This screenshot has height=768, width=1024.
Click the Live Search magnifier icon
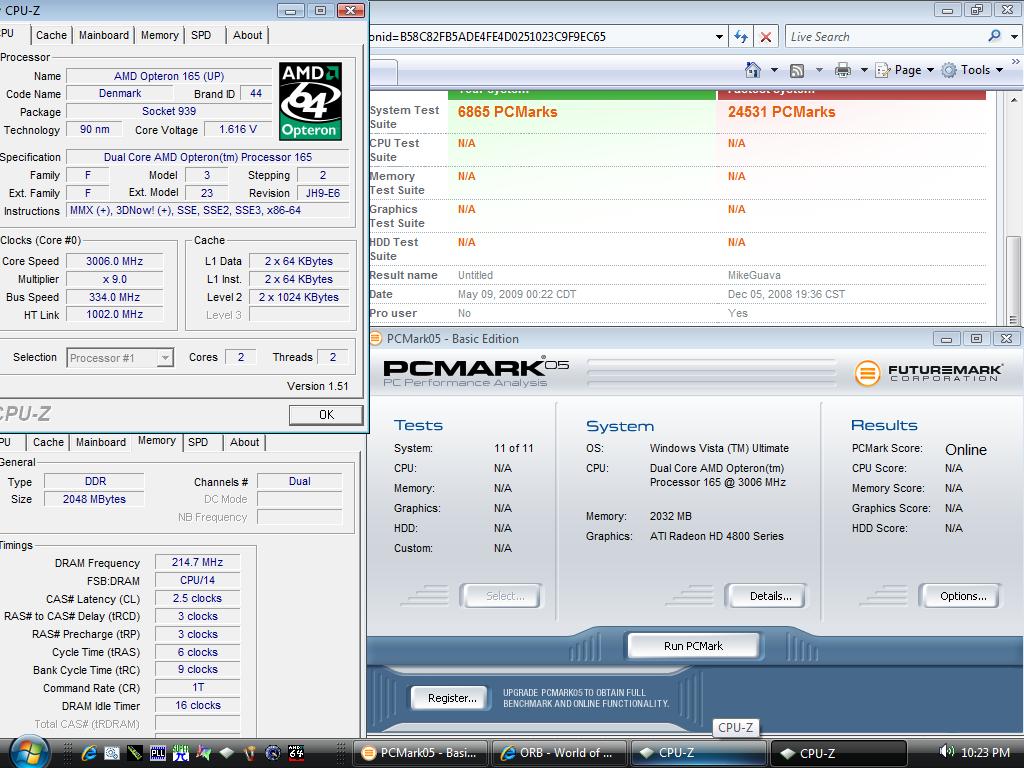click(994, 36)
